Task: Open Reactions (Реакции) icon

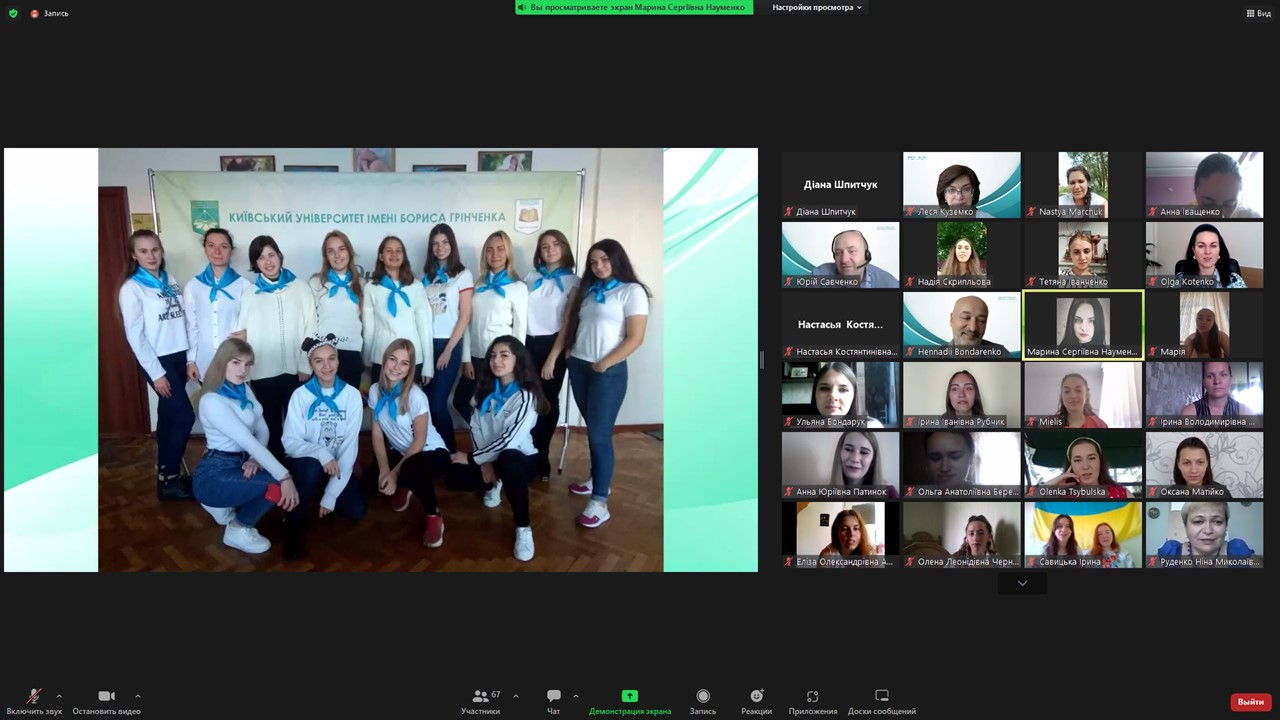Action: [756, 696]
